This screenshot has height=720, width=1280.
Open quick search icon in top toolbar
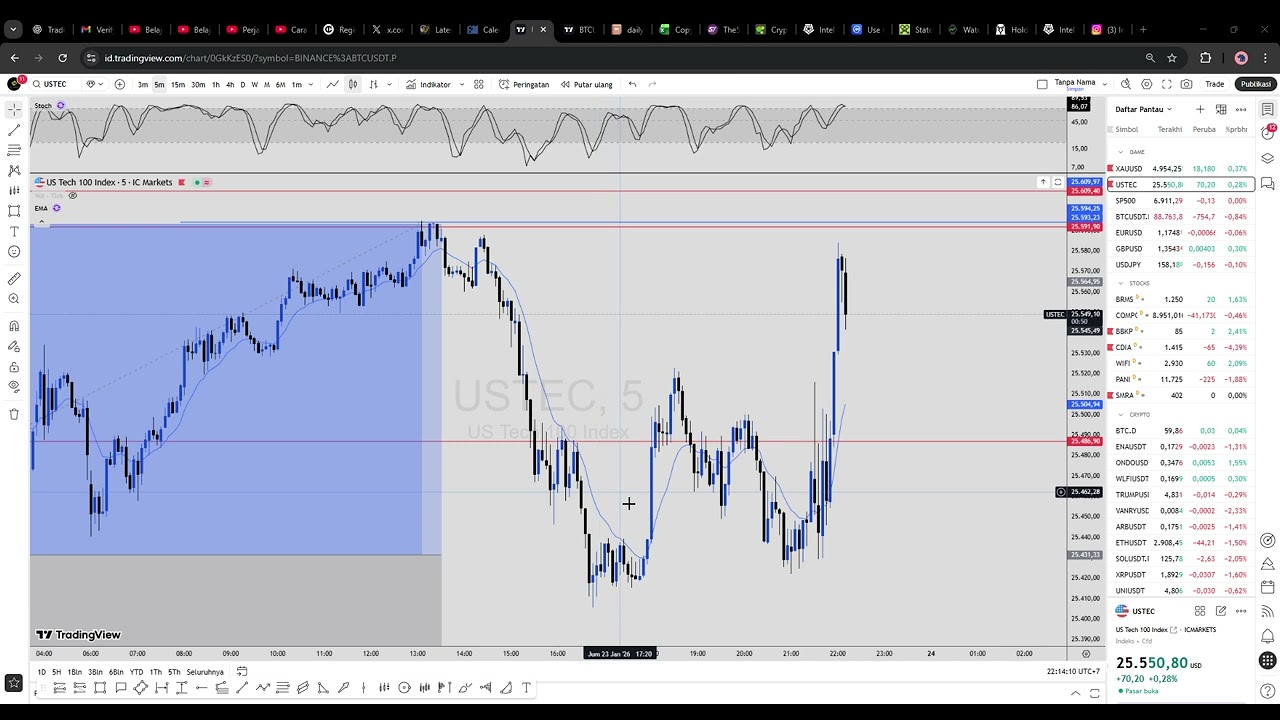(1126, 84)
